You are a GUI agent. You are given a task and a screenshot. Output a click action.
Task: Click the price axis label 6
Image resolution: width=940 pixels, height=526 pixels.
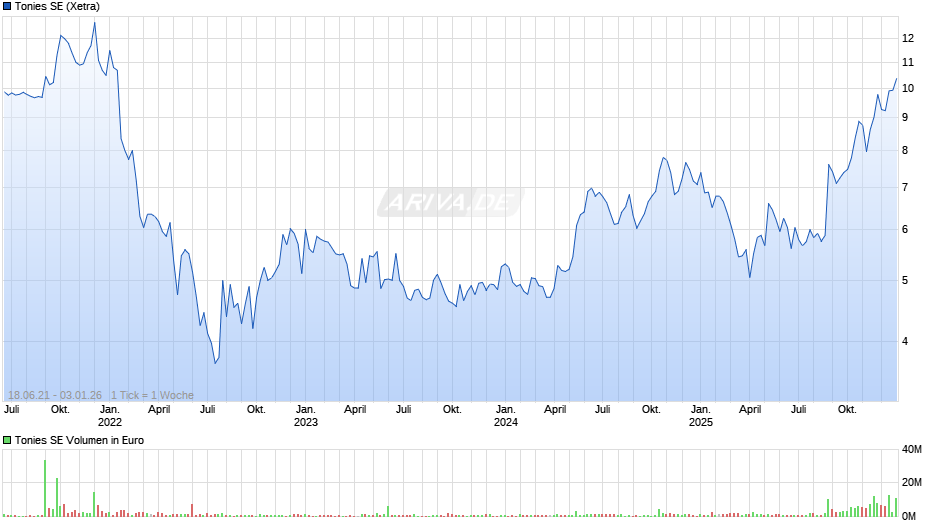tap(905, 230)
